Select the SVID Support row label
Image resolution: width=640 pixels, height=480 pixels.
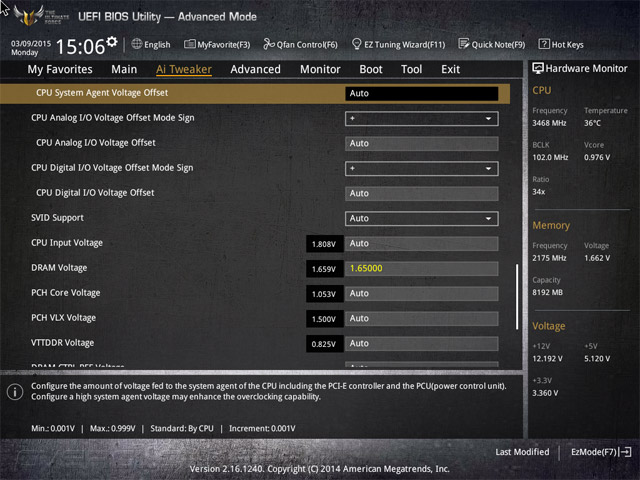(x=58, y=218)
